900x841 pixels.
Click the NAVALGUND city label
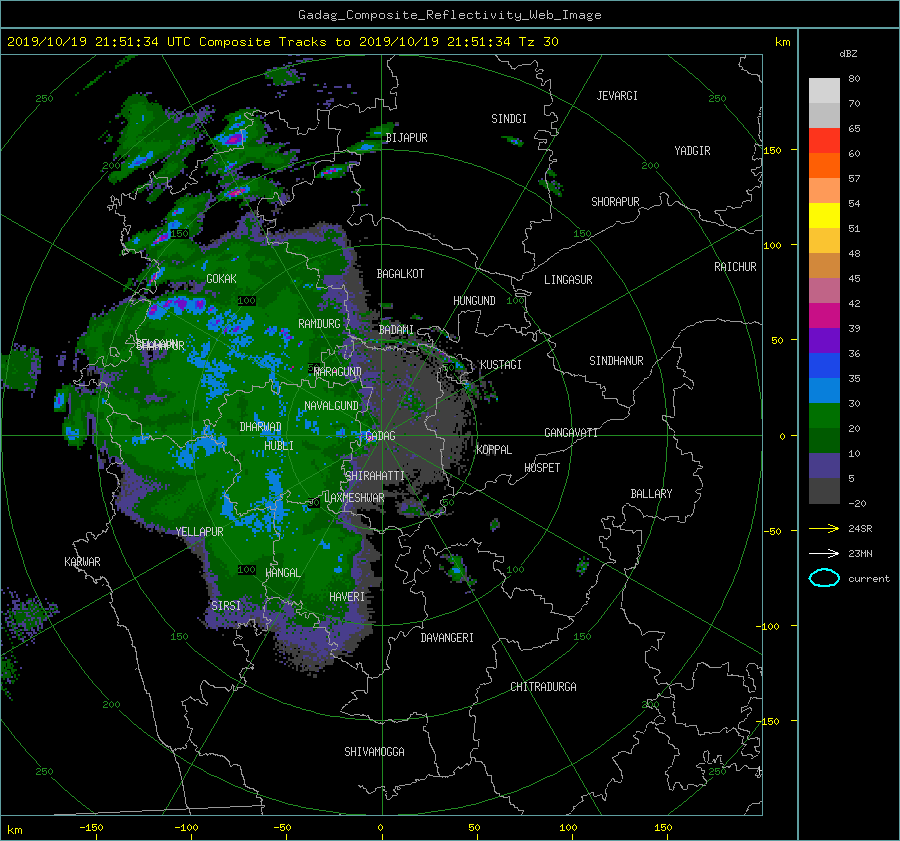(x=332, y=406)
